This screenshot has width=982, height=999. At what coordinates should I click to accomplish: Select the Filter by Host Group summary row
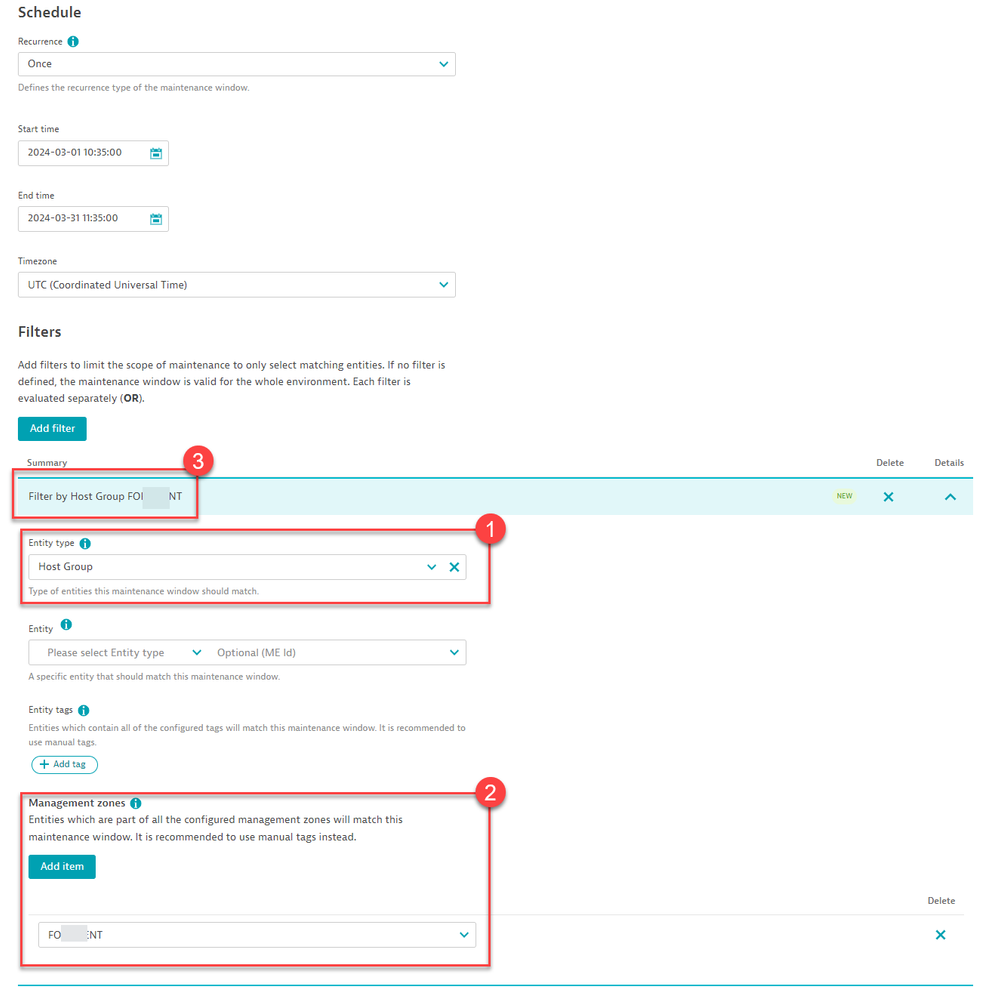click(495, 496)
